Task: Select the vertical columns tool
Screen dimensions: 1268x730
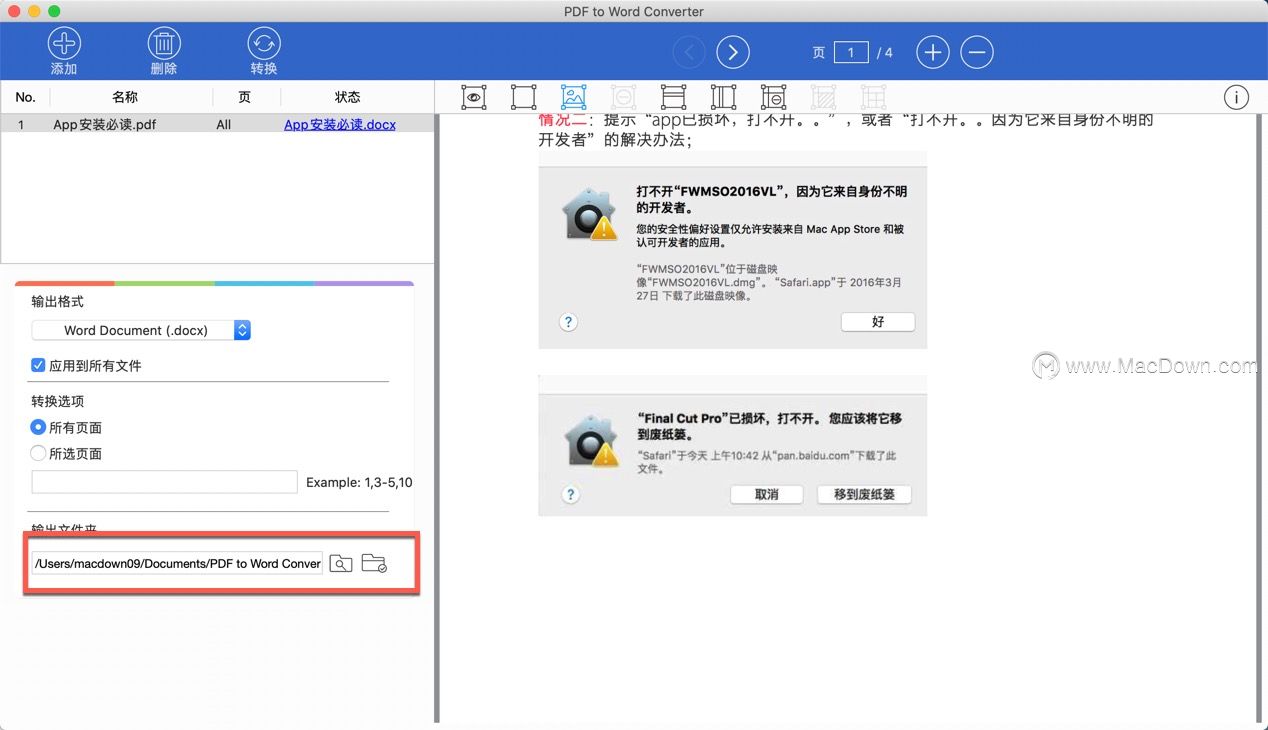Action: click(723, 97)
